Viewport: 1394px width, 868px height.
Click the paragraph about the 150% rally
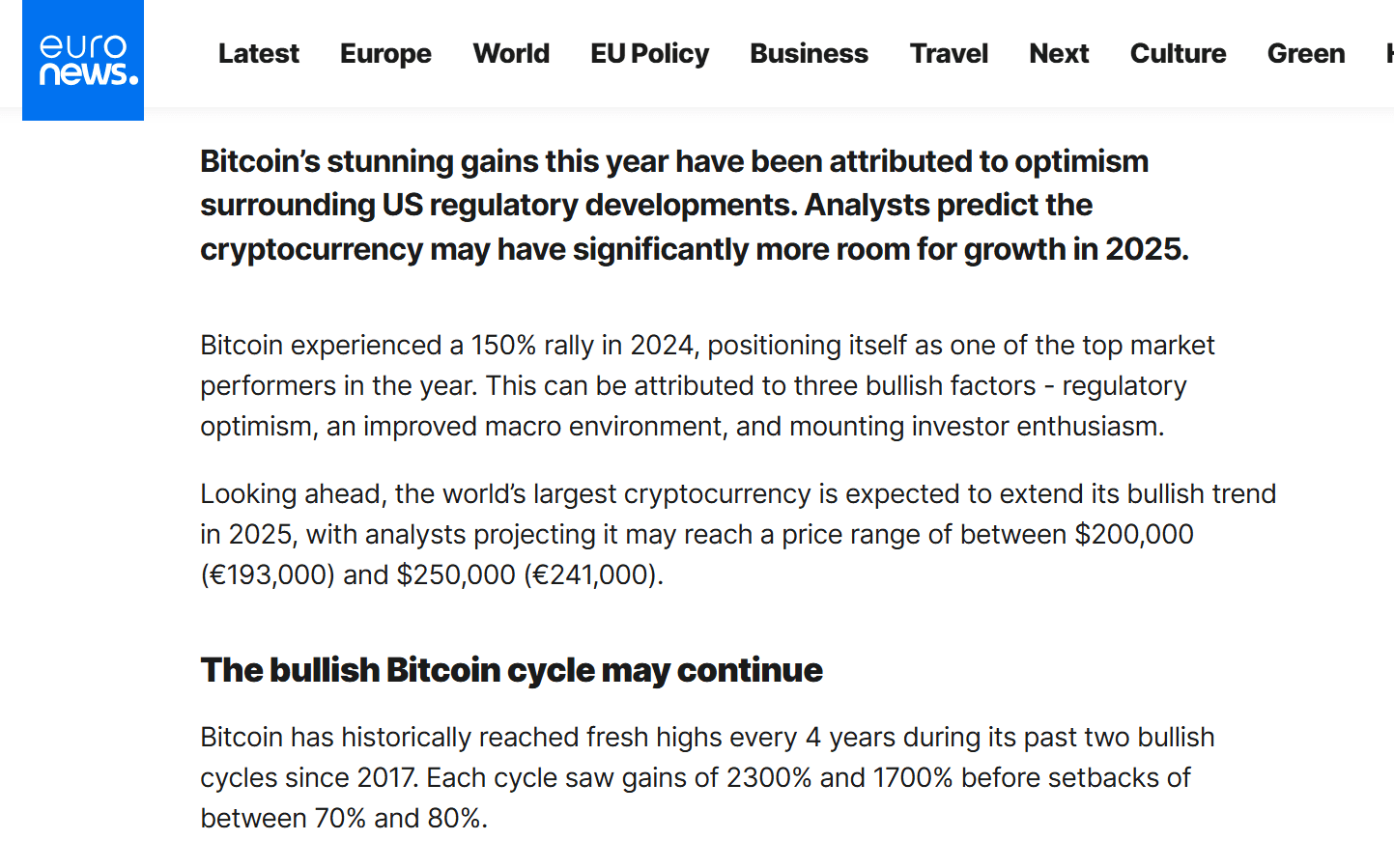click(x=707, y=385)
